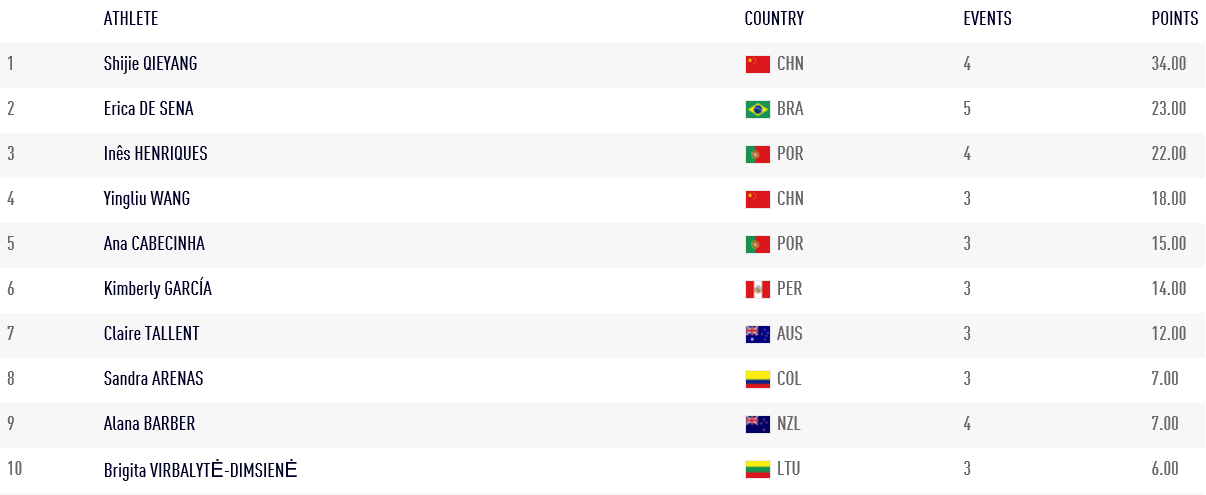Image resolution: width=1206 pixels, height=495 pixels.
Task: Click the China flag beside Yingliu WANG
Action: coord(757,199)
